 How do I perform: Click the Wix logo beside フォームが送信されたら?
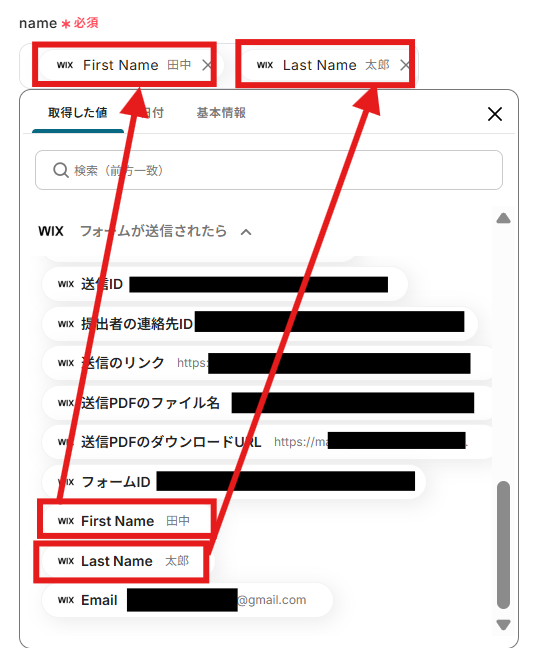tap(51, 231)
